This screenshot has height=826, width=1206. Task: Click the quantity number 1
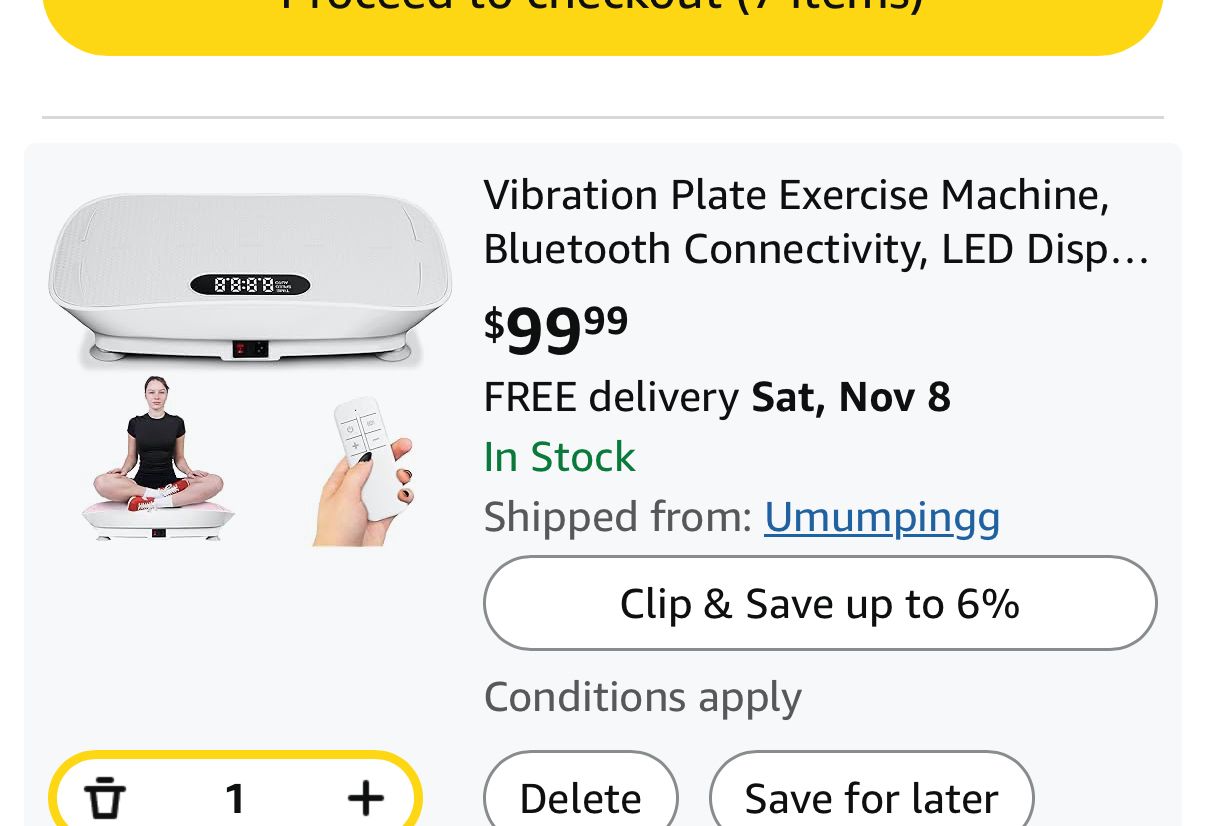click(235, 798)
